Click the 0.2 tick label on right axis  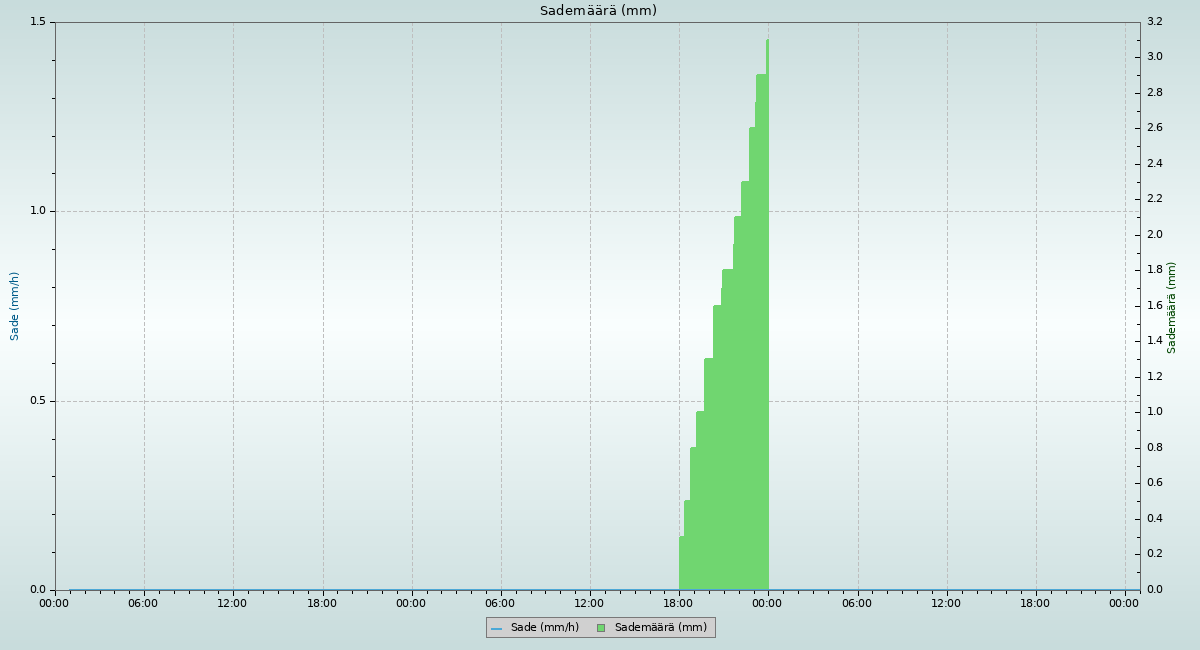click(1154, 554)
